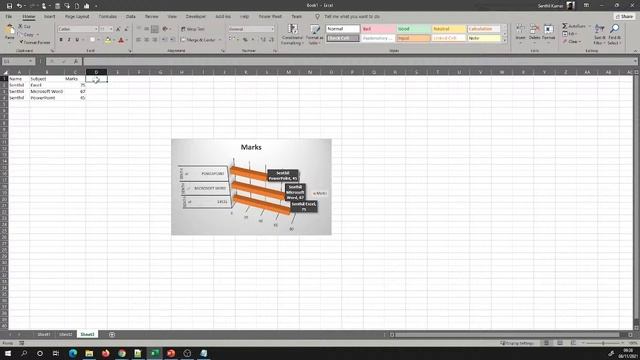Screen dimensions: 640x360
Task: Apply the Neutral cell style
Action: 449,29
